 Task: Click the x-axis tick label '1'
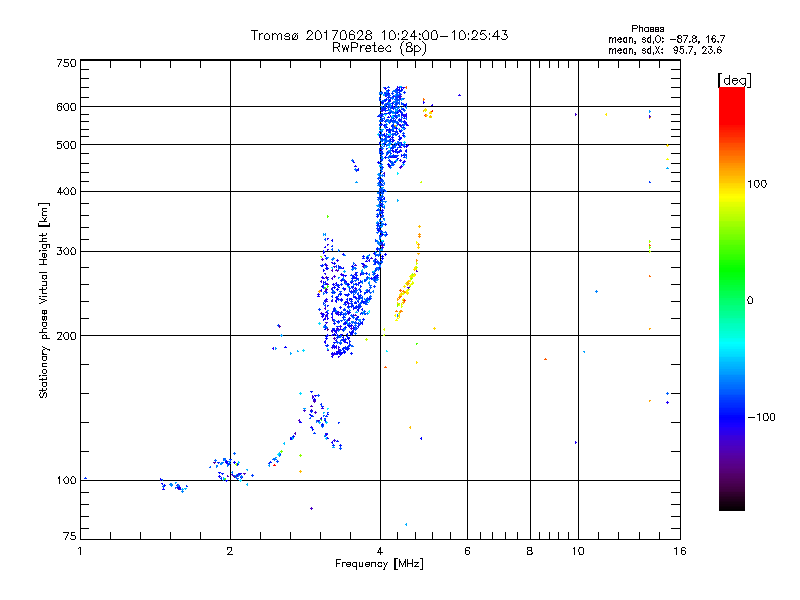(80, 551)
